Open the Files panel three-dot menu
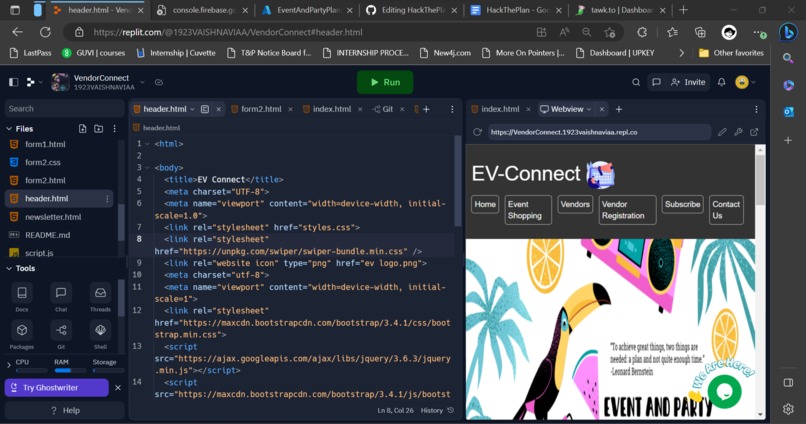This screenshot has width=806, height=424. 115,128
